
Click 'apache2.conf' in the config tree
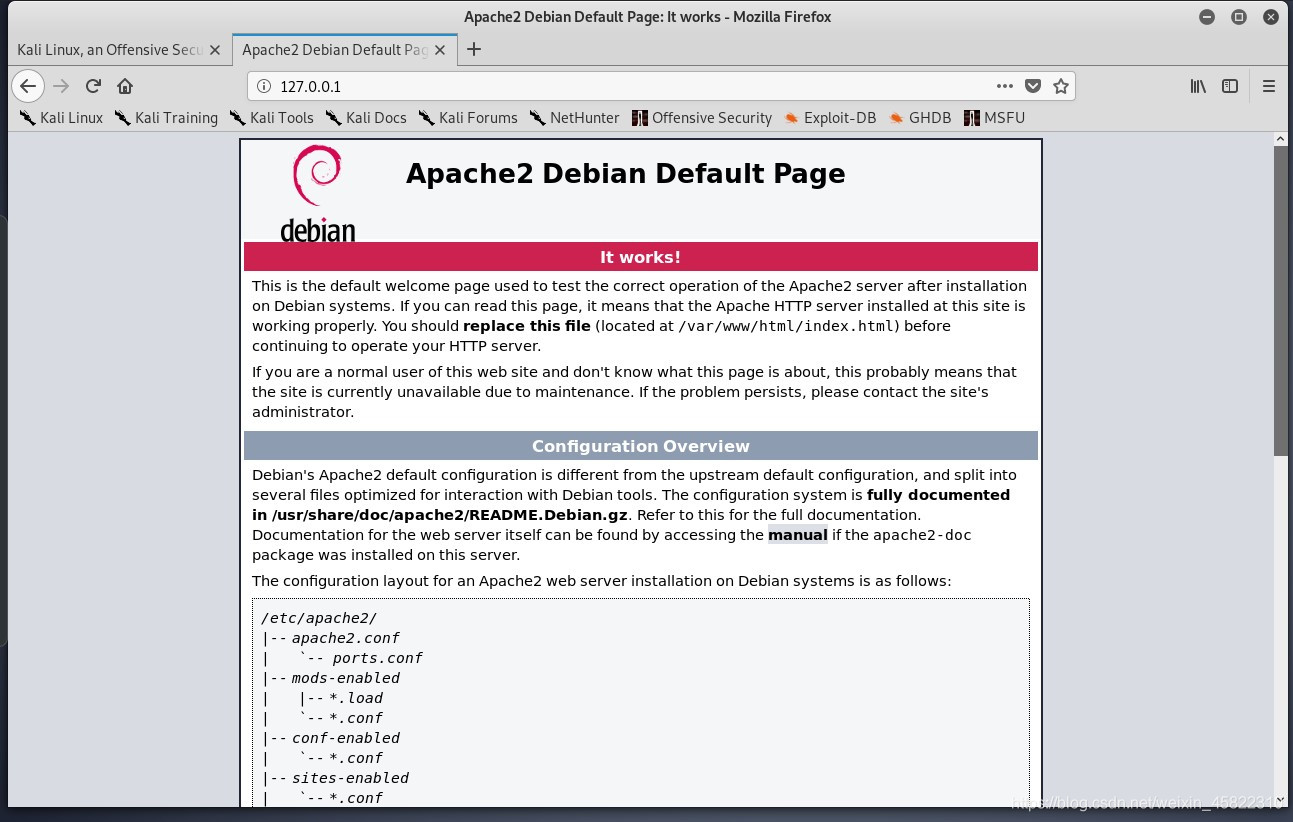pyautogui.click(x=346, y=638)
